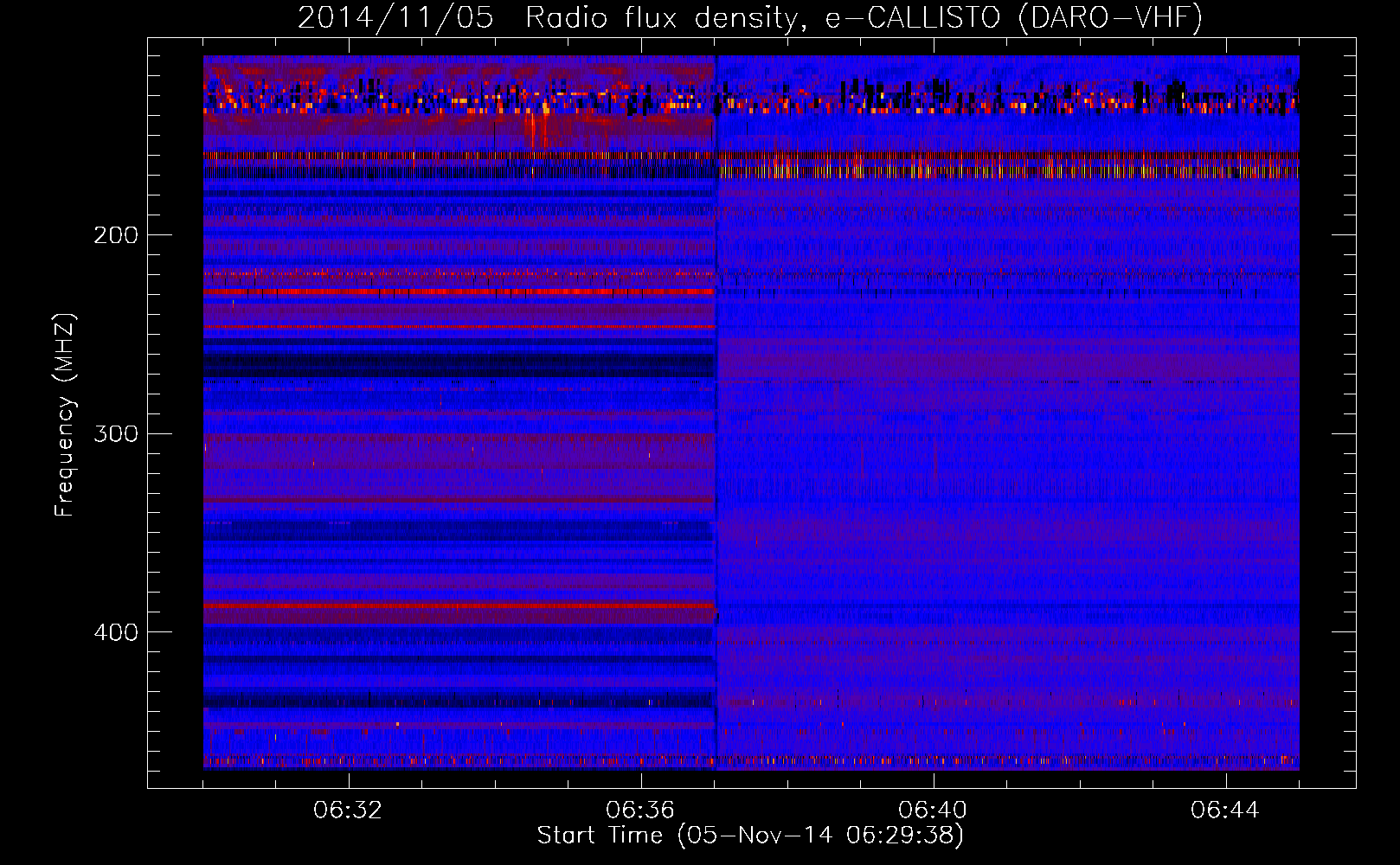This screenshot has width=1400, height=865.
Task: Click the 06:36 time tick label
Action: 640,811
